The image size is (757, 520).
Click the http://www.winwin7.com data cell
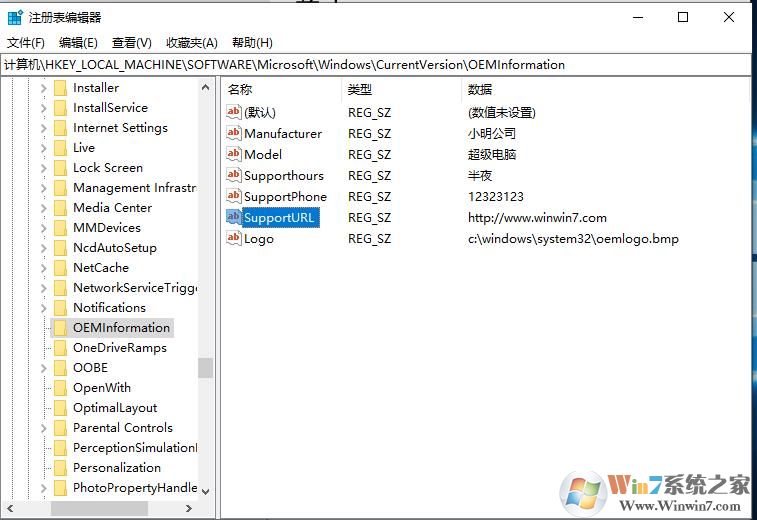(x=537, y=218)
